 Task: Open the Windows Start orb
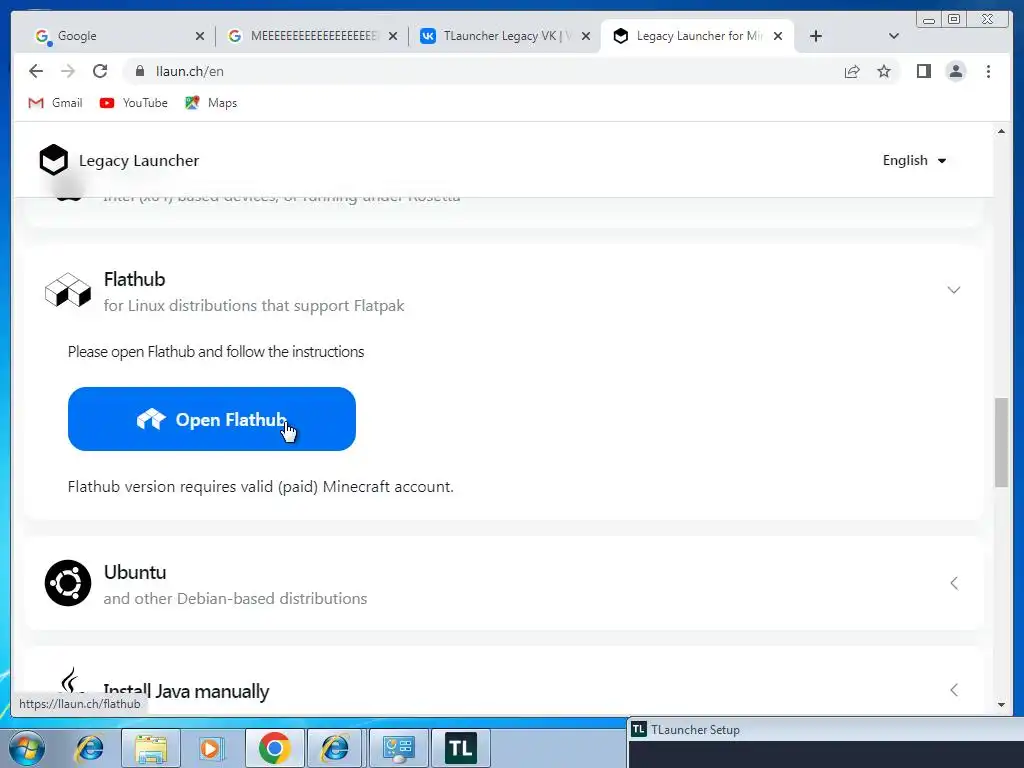[x=27, y=748]
